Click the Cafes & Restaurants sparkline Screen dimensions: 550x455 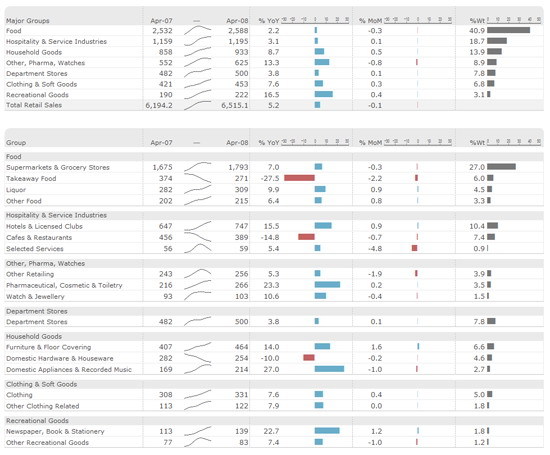coord(197,237)
